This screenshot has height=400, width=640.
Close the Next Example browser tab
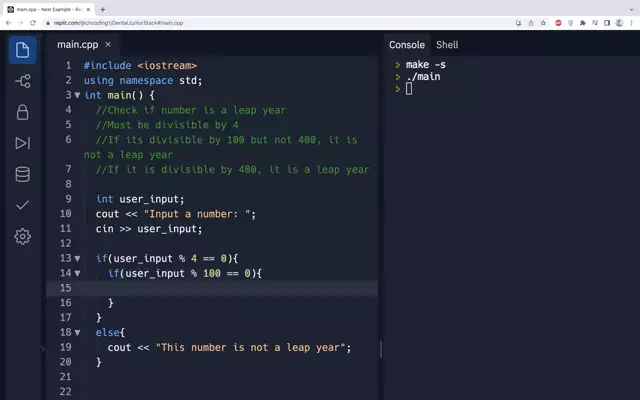(88, 9)
